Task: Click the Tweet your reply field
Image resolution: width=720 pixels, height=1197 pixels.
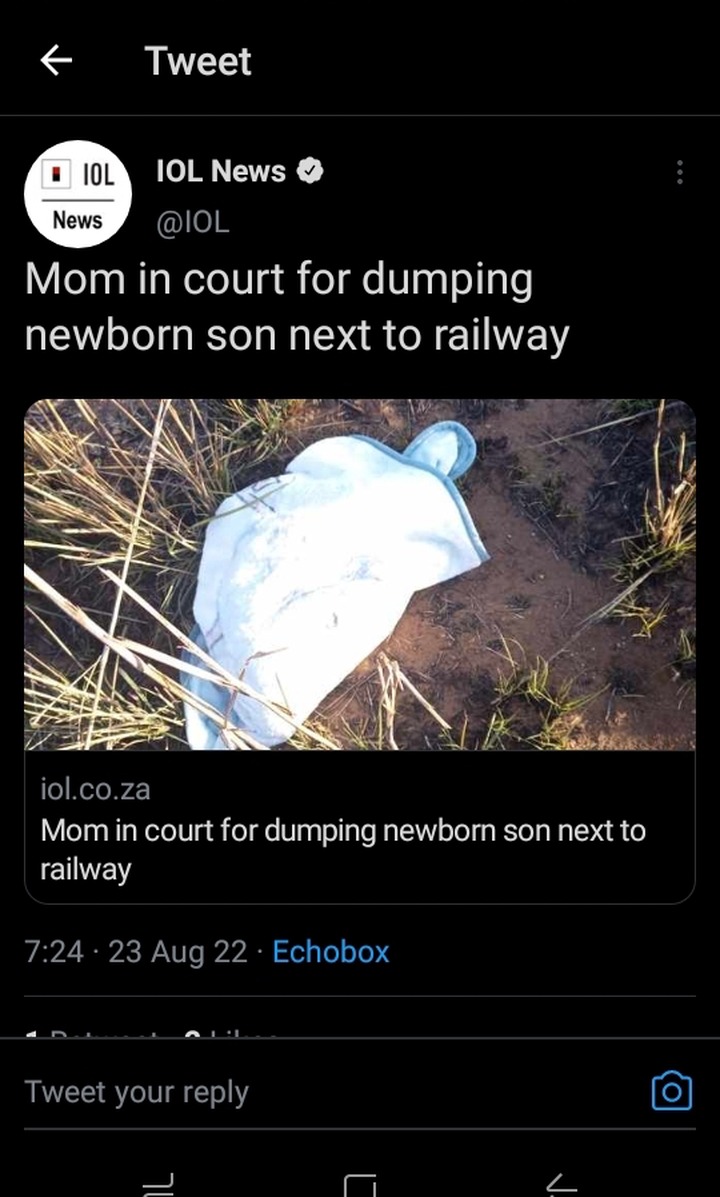Action: tap(328, 1092)
